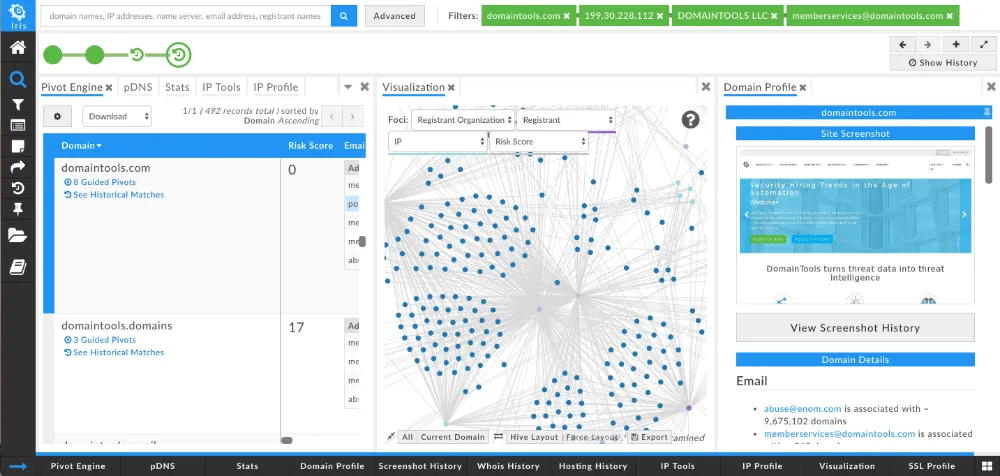This screenshot has height=476, width=1000.
Task: Open the caret menu after IP Profile tab
Action: pos(348,87)
